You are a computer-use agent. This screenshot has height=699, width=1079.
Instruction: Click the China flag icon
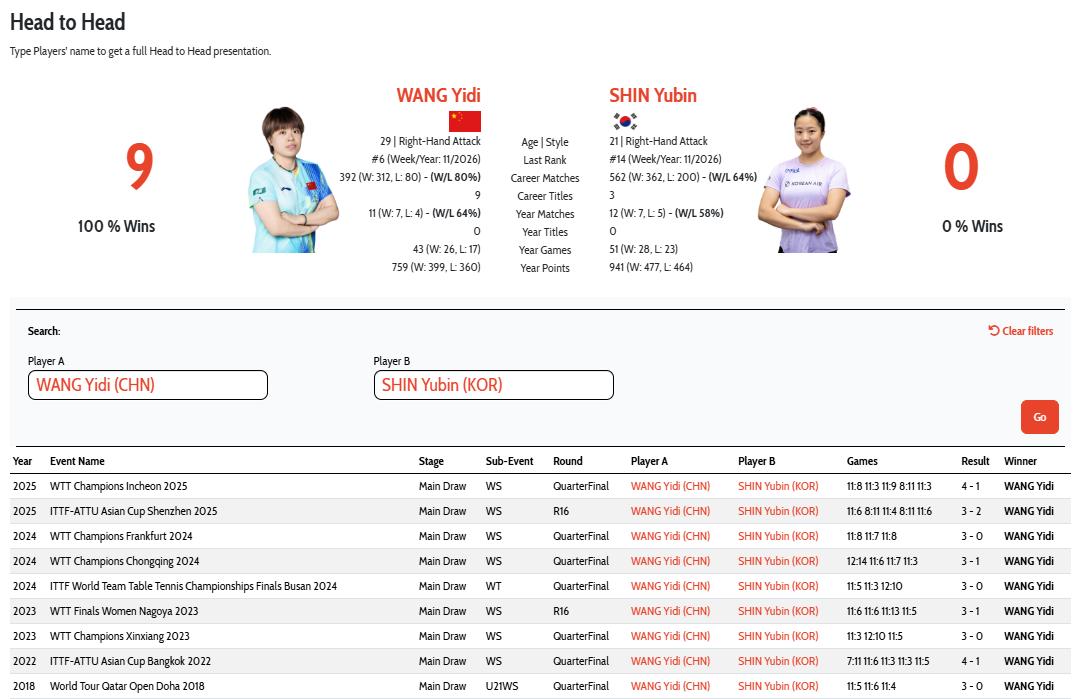[x=464, y=121]
